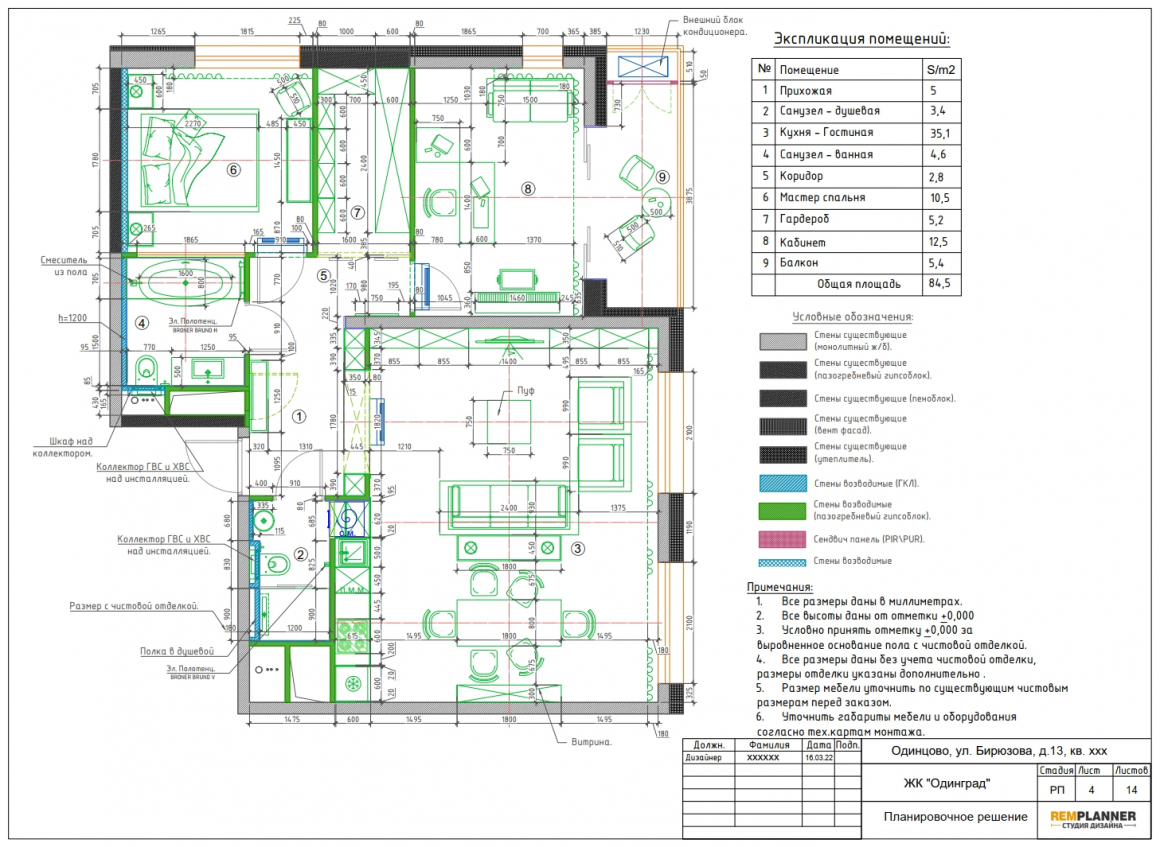Click the 'Планировочное решение' title block text
The width and height of the screenshot is (1160, 847).
pos(955,817)
